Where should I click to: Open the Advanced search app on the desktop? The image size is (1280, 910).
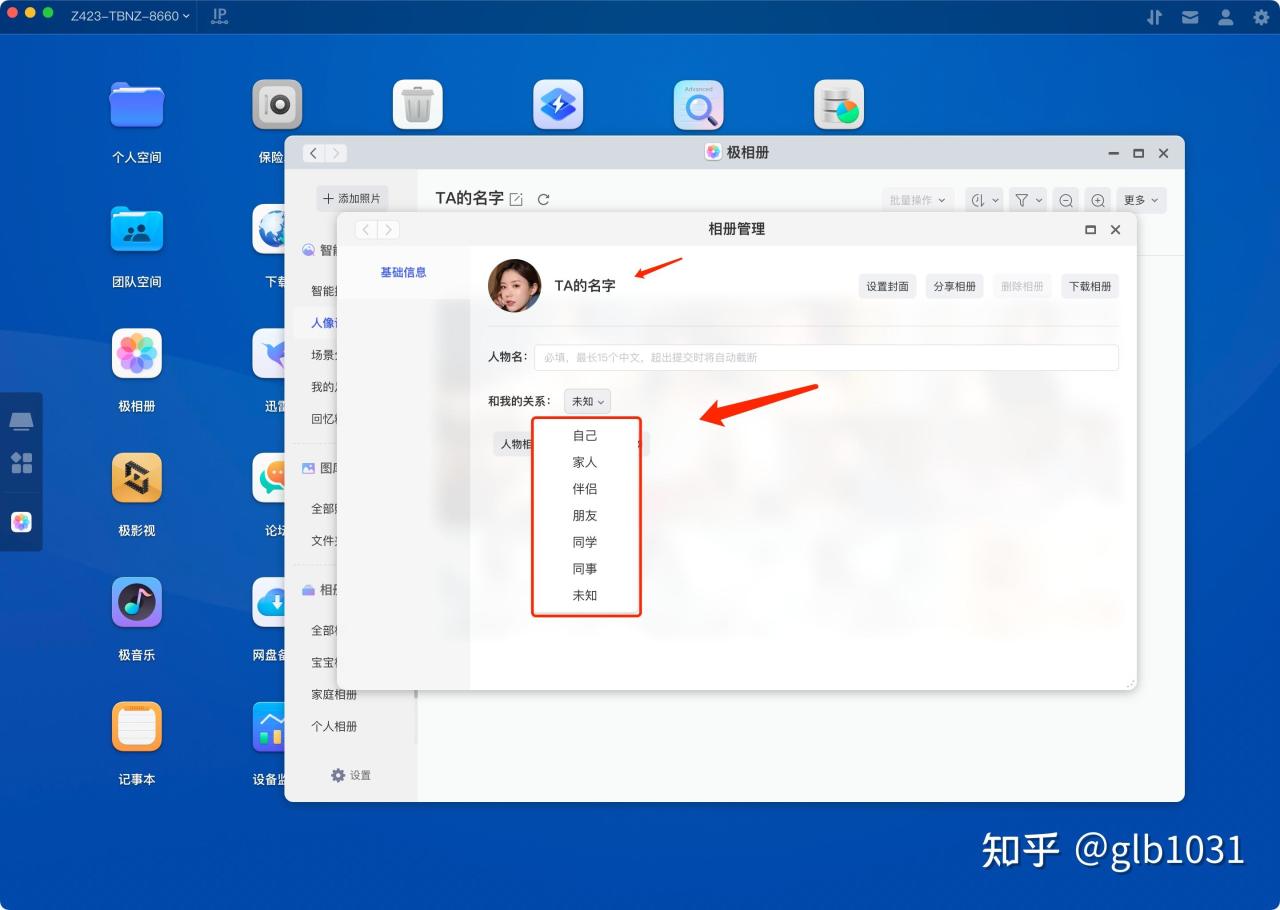point(698,104)
